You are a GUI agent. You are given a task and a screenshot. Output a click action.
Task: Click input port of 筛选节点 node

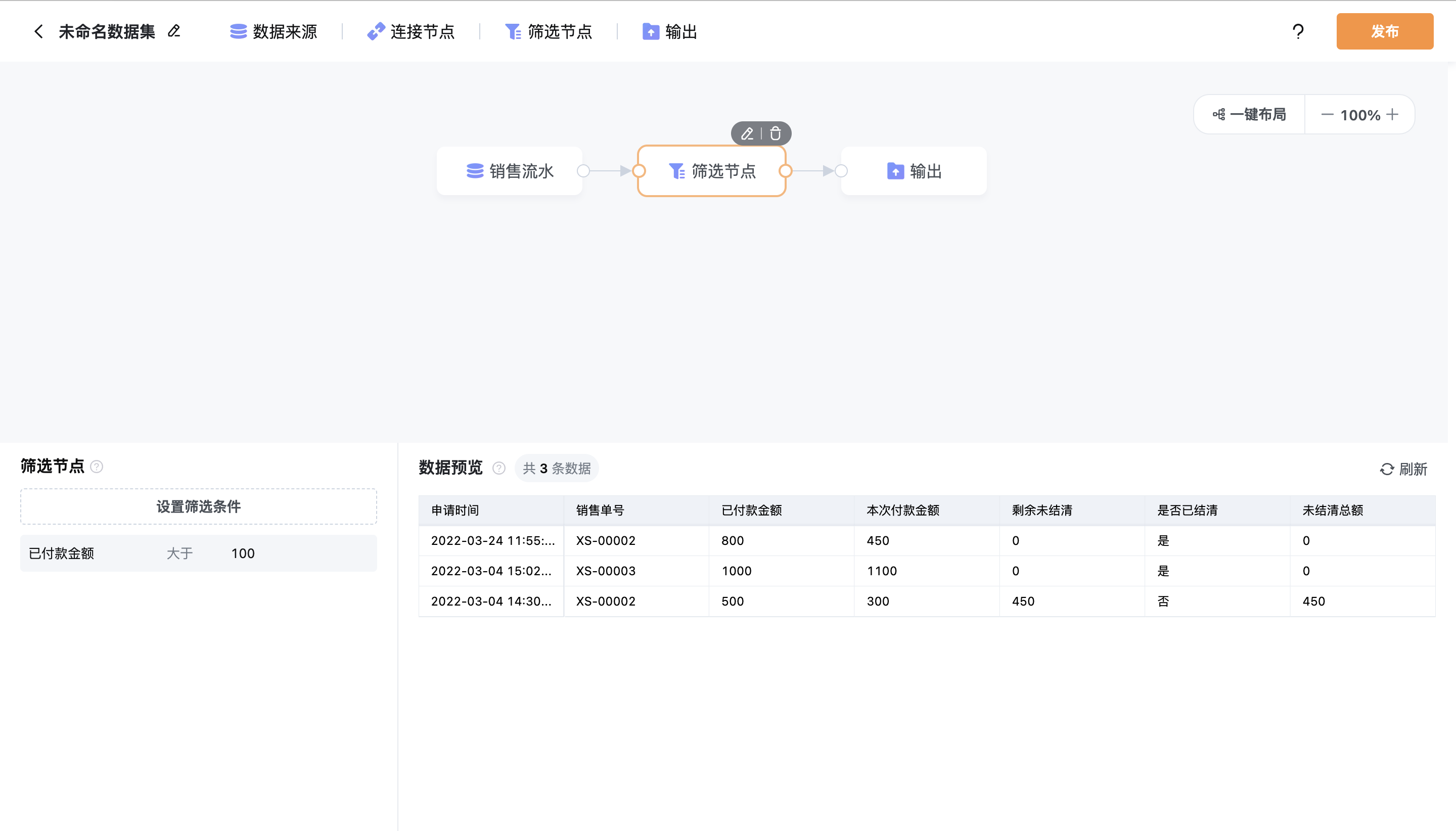[x=639, y=171]
